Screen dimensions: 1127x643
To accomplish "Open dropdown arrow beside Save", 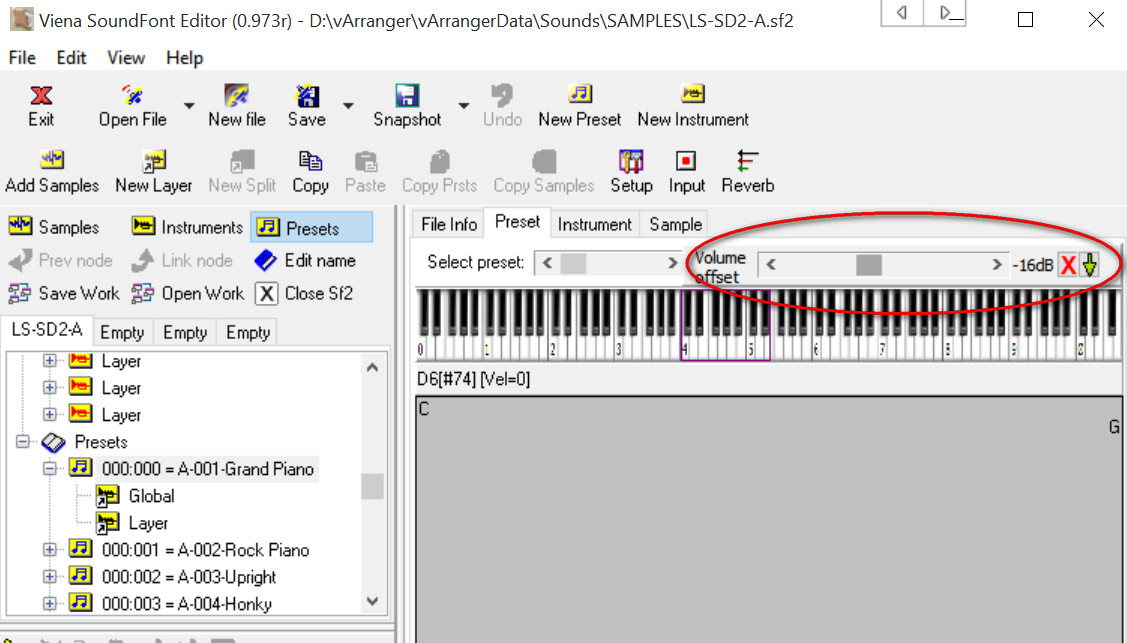I will [x=349, y=106].
